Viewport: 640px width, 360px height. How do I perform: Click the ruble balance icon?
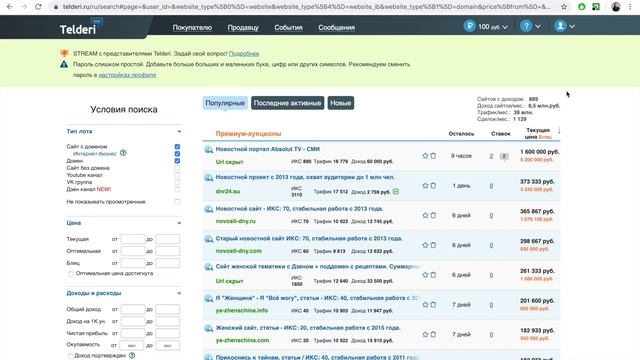point(469,26)
